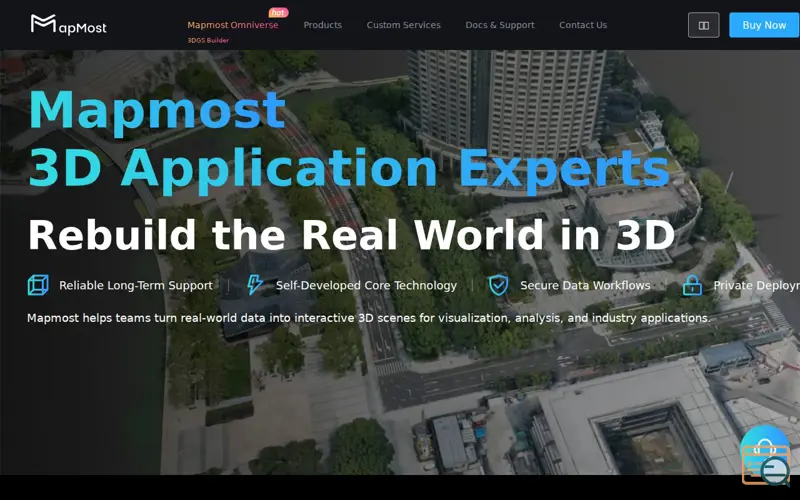Open the Mapmost Omniverse menu
The width and height of the screenshot is (800, 500).
tap(233, 25)
